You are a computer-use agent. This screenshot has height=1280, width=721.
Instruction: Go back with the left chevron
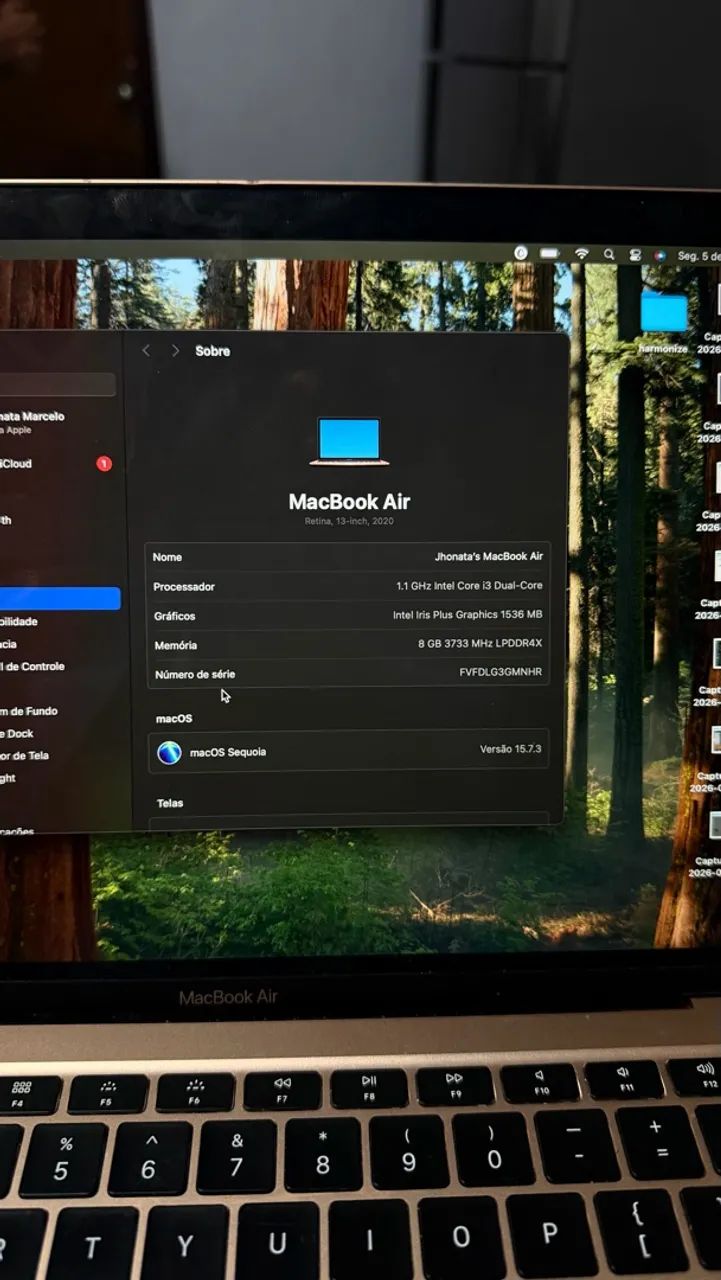click(x=146, y=350)
